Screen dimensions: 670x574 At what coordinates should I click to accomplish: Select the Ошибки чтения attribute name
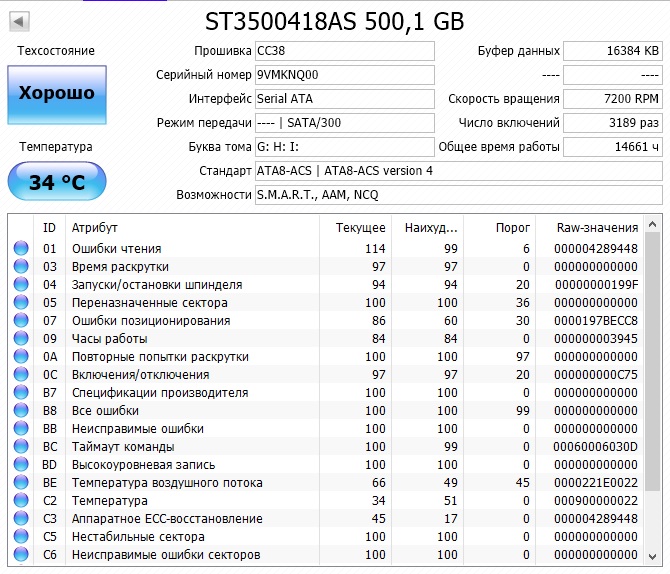click(x=117, y=248)
